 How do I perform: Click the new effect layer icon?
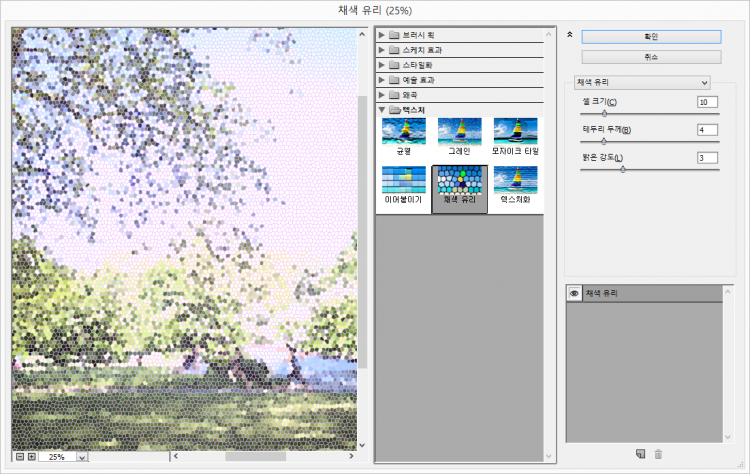pos(640,454)
